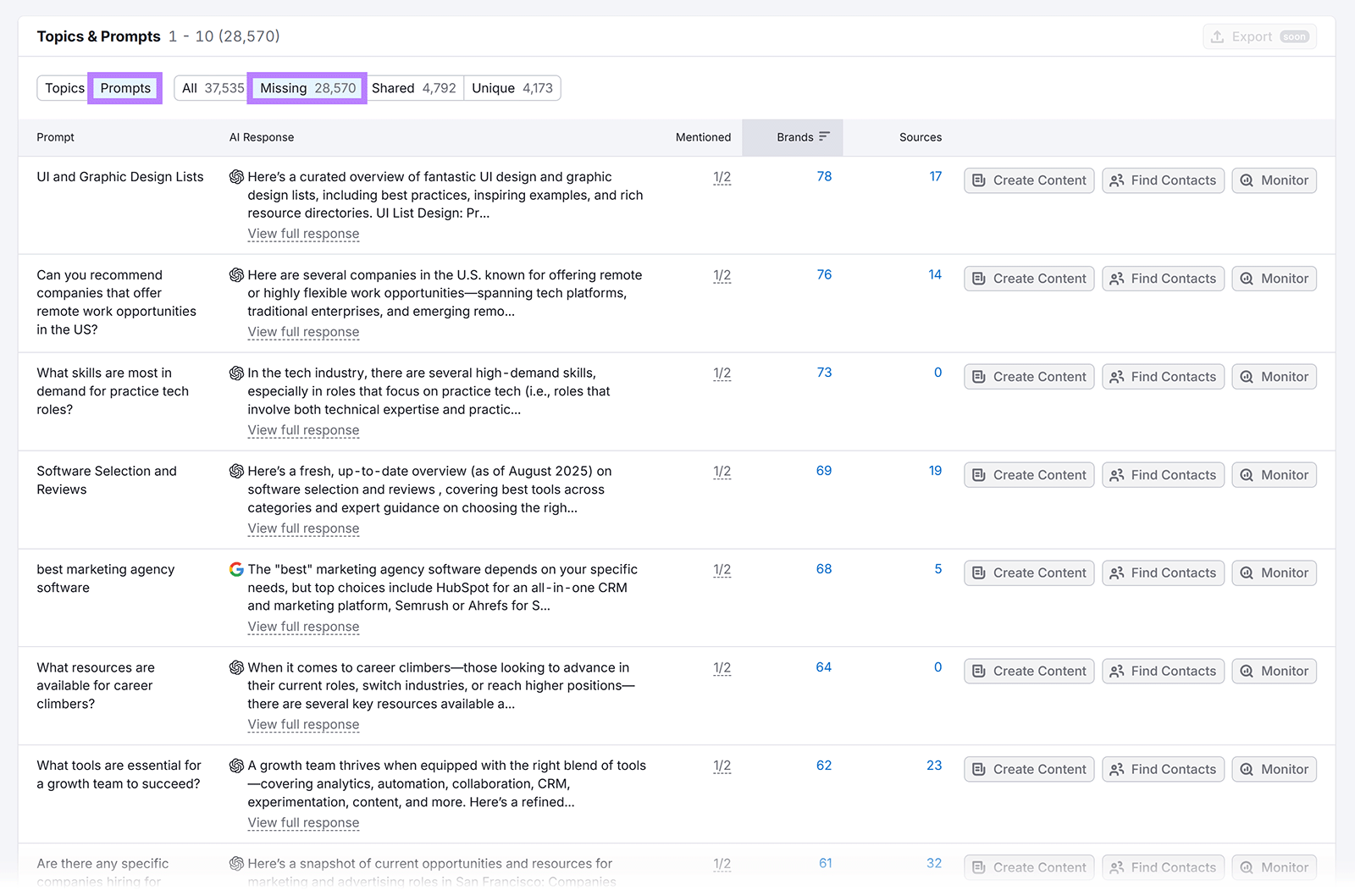Viewport: 1355px width, 896px height.
Task: Click the sort icon in the Brands column
Action: pyautogui.click(x=826, y=136)
